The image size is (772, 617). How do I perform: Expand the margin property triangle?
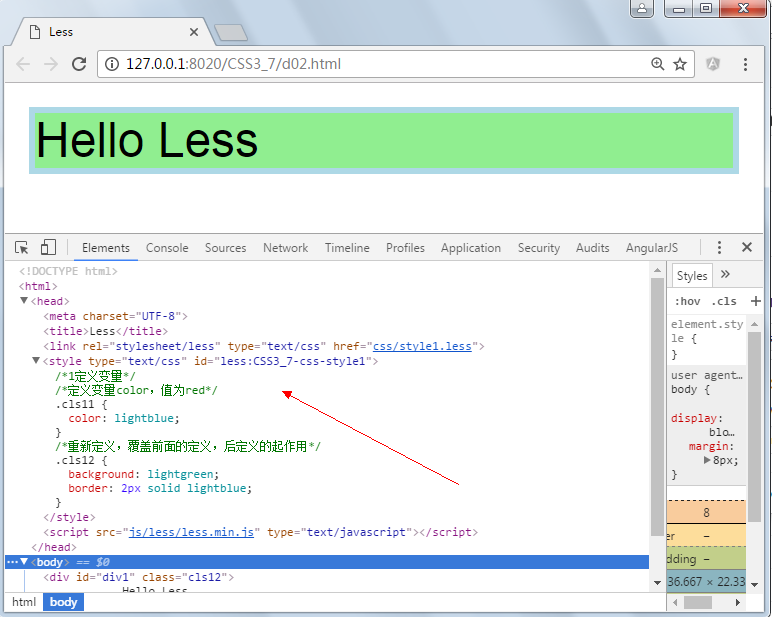[x=707, y=460]
